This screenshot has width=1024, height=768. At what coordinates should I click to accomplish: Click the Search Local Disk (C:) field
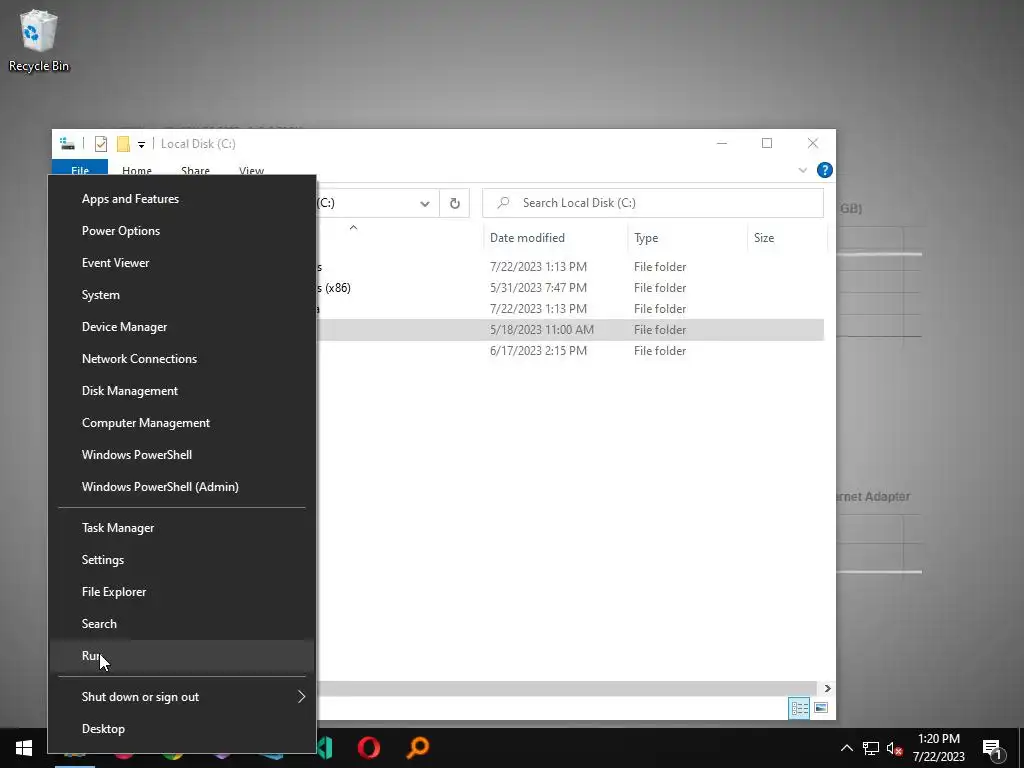point(652,203)
